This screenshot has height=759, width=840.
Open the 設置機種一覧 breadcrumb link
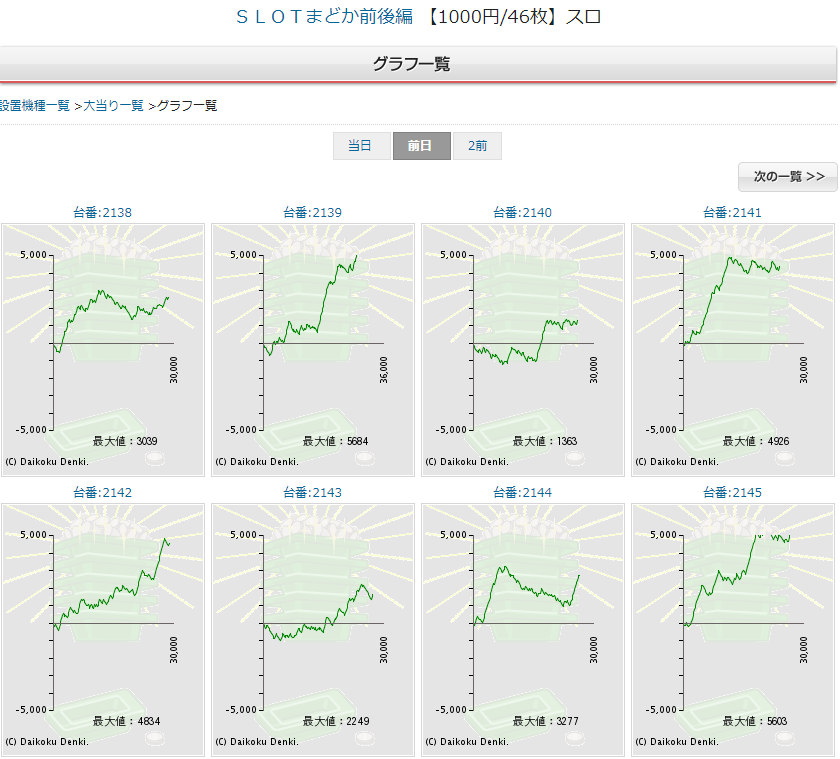tap(35, 105)
